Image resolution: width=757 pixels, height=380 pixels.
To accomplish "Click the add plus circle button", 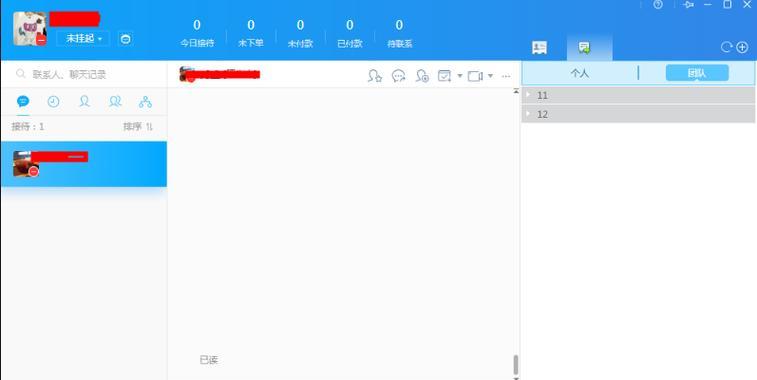I will (742, 47).
